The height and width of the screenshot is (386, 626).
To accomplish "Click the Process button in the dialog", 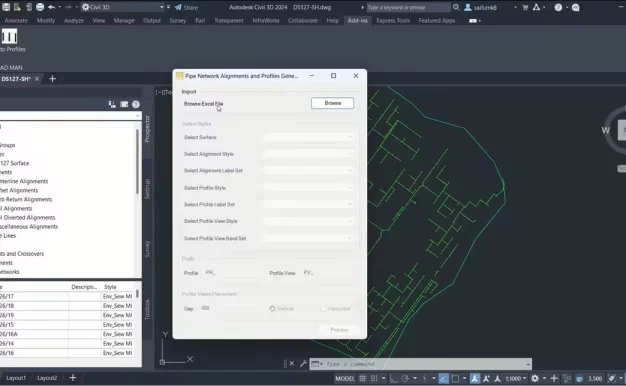I will click(x=339, y=330).
